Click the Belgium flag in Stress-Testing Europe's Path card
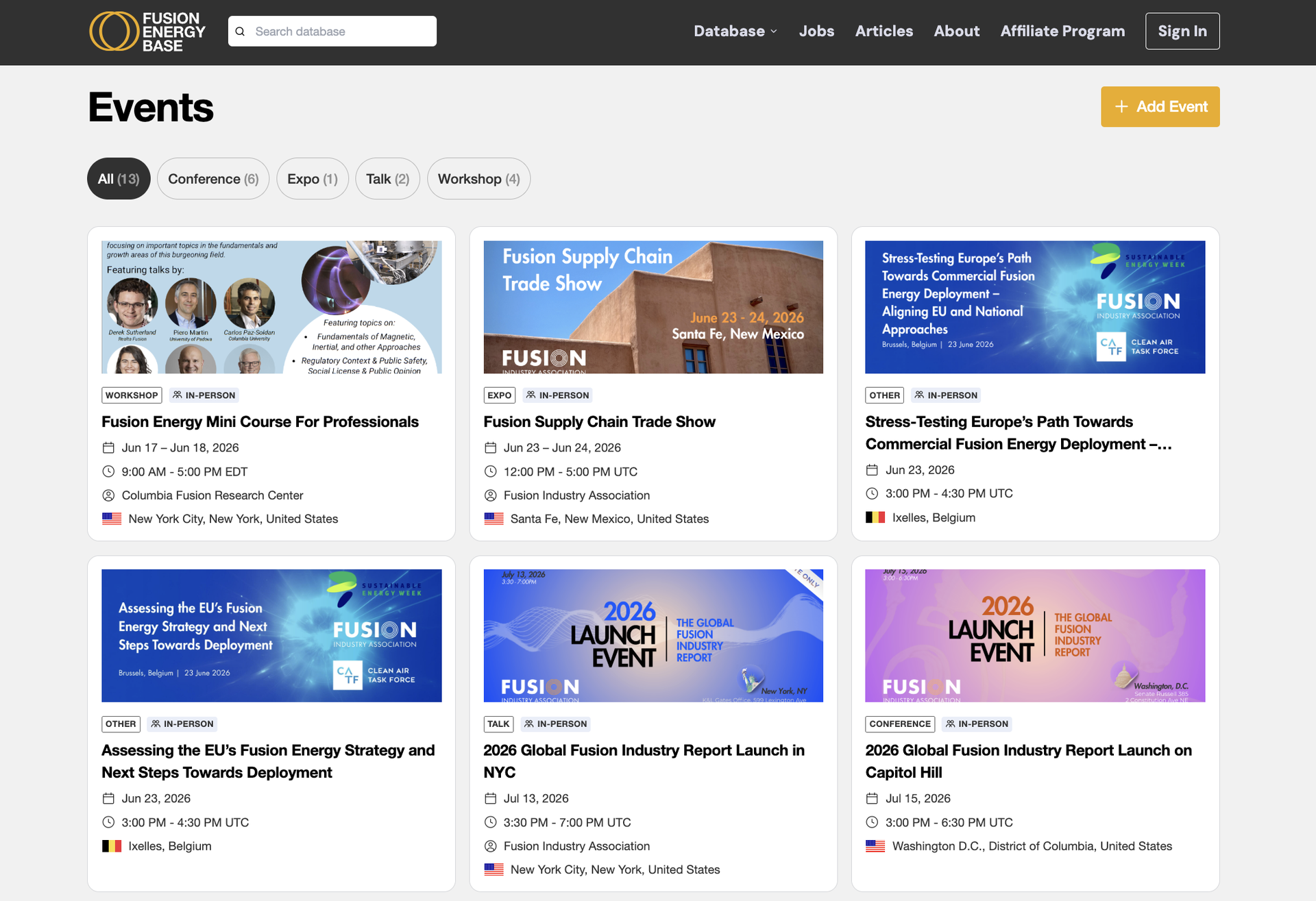Image resolution: width=1316 pixels, height=901 pixels. click(875, 517)
